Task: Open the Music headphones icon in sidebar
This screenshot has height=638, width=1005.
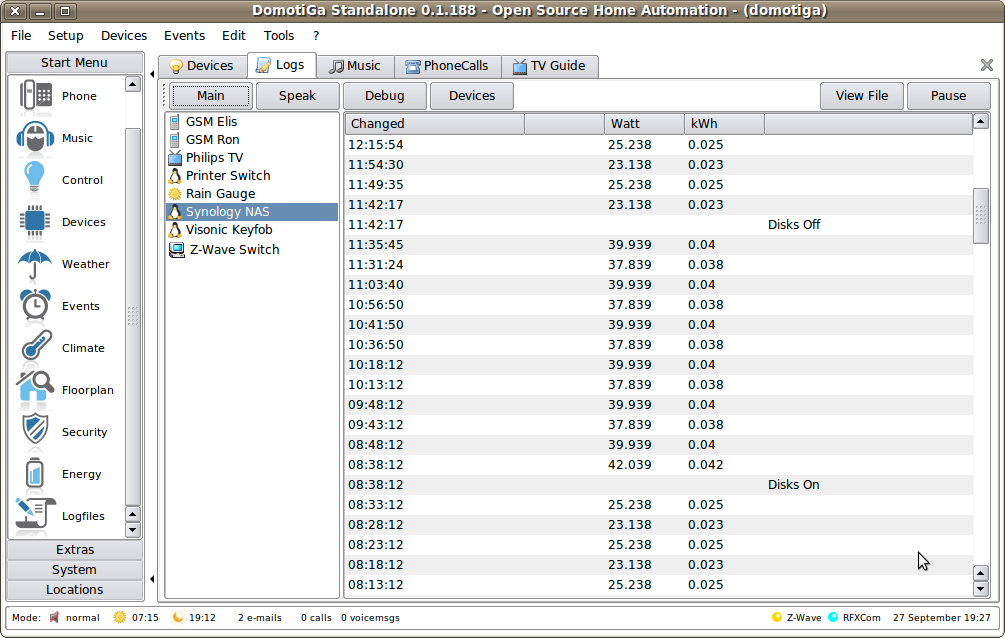Action: 35,138
